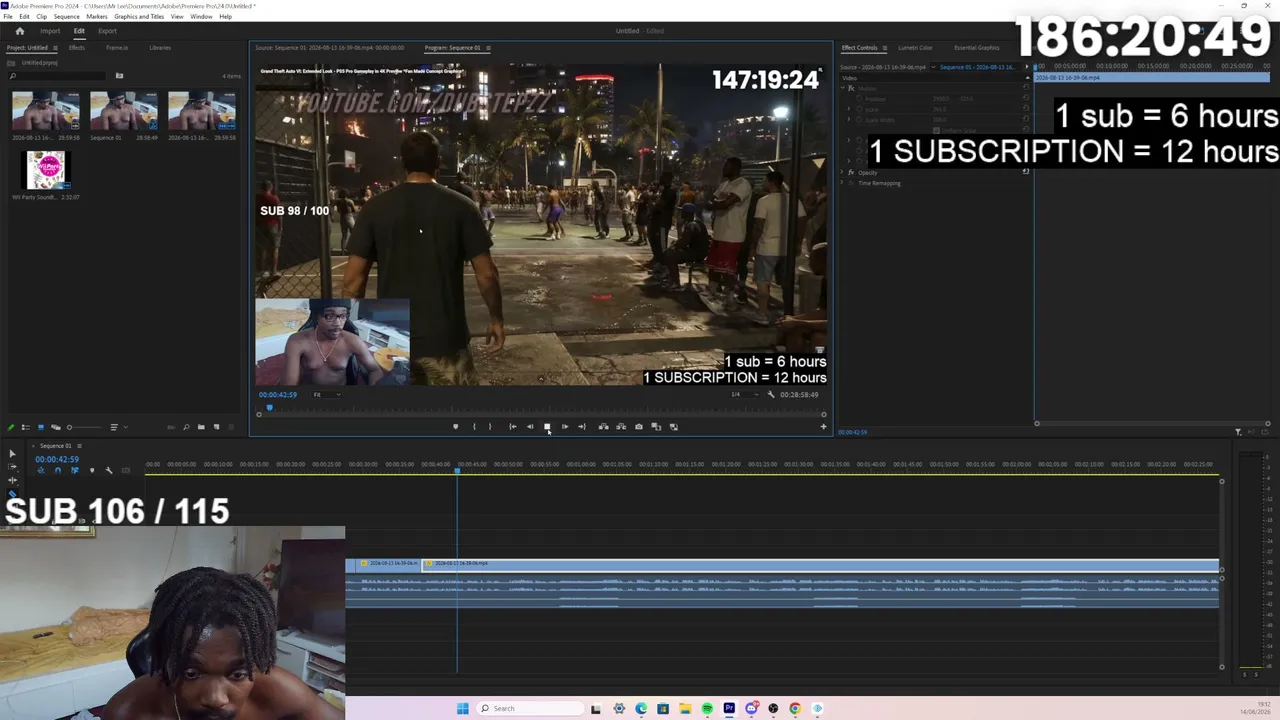Step back one frame

pyautogui.click(x=530, y=427)
